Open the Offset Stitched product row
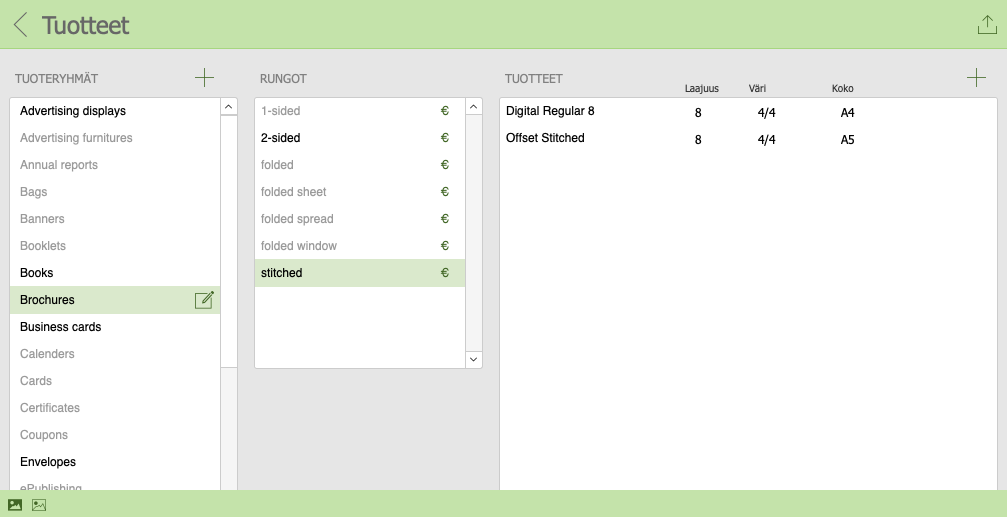This screenshot has width=1007, height=517. (545, 138)
